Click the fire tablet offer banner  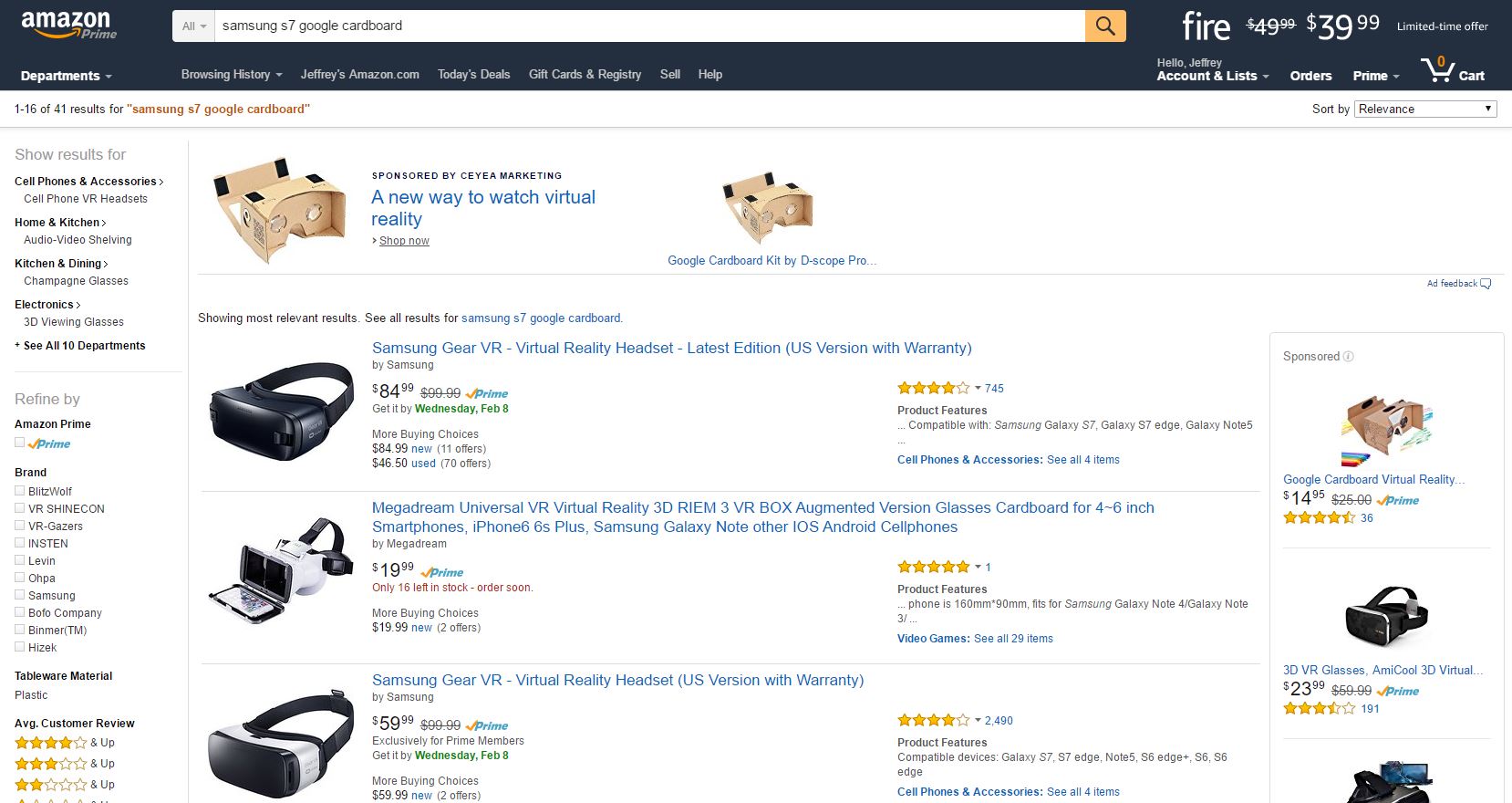[1333, 26]
